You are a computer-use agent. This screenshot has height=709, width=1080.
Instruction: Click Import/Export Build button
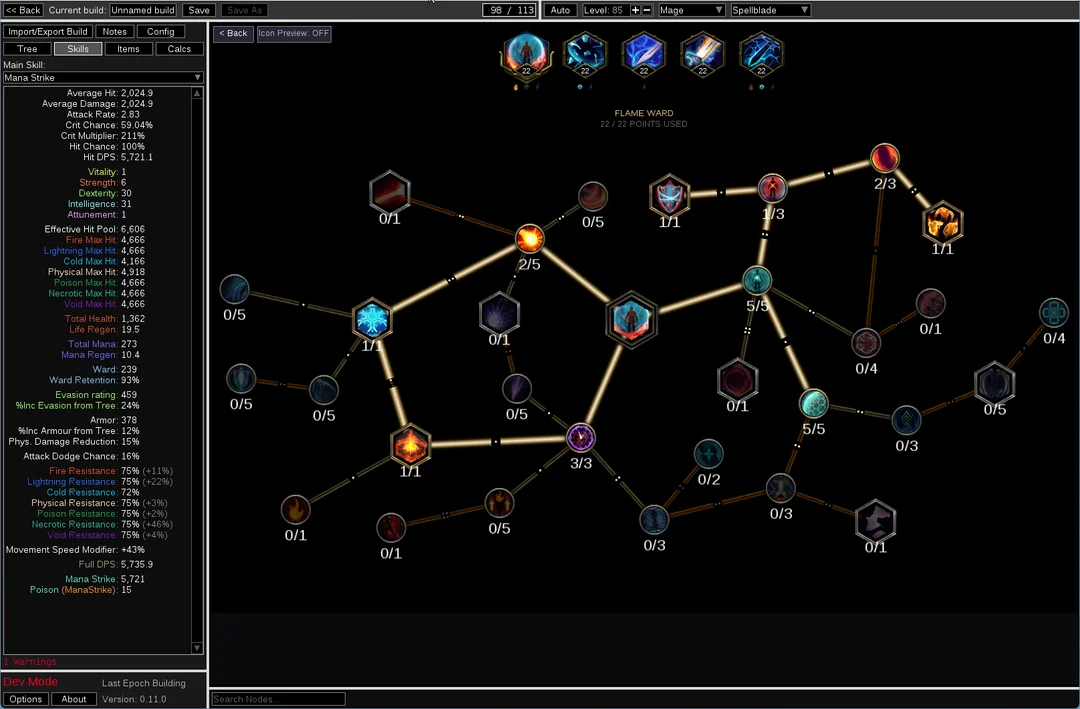48,32
